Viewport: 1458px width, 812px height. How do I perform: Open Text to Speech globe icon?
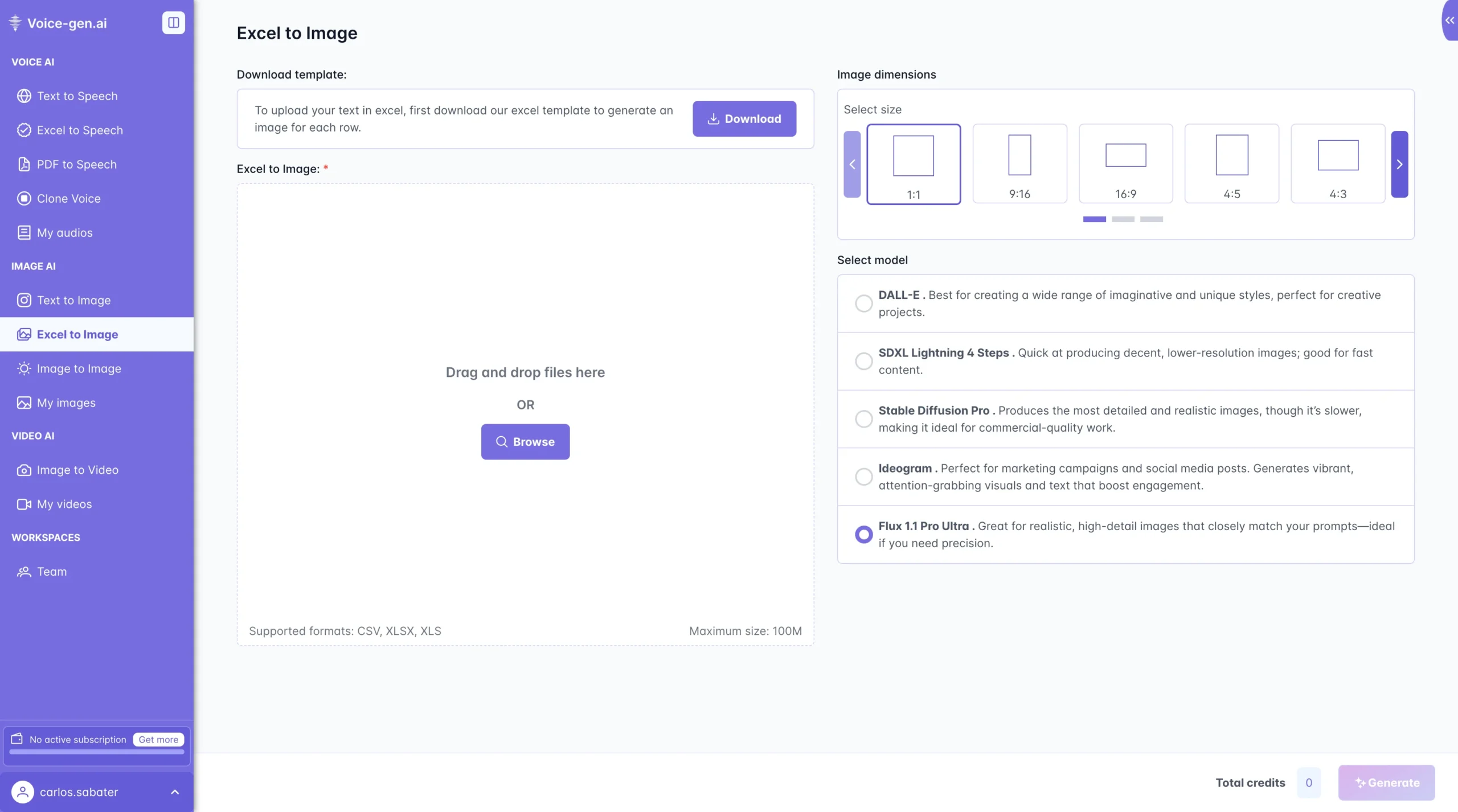[24, 96]
